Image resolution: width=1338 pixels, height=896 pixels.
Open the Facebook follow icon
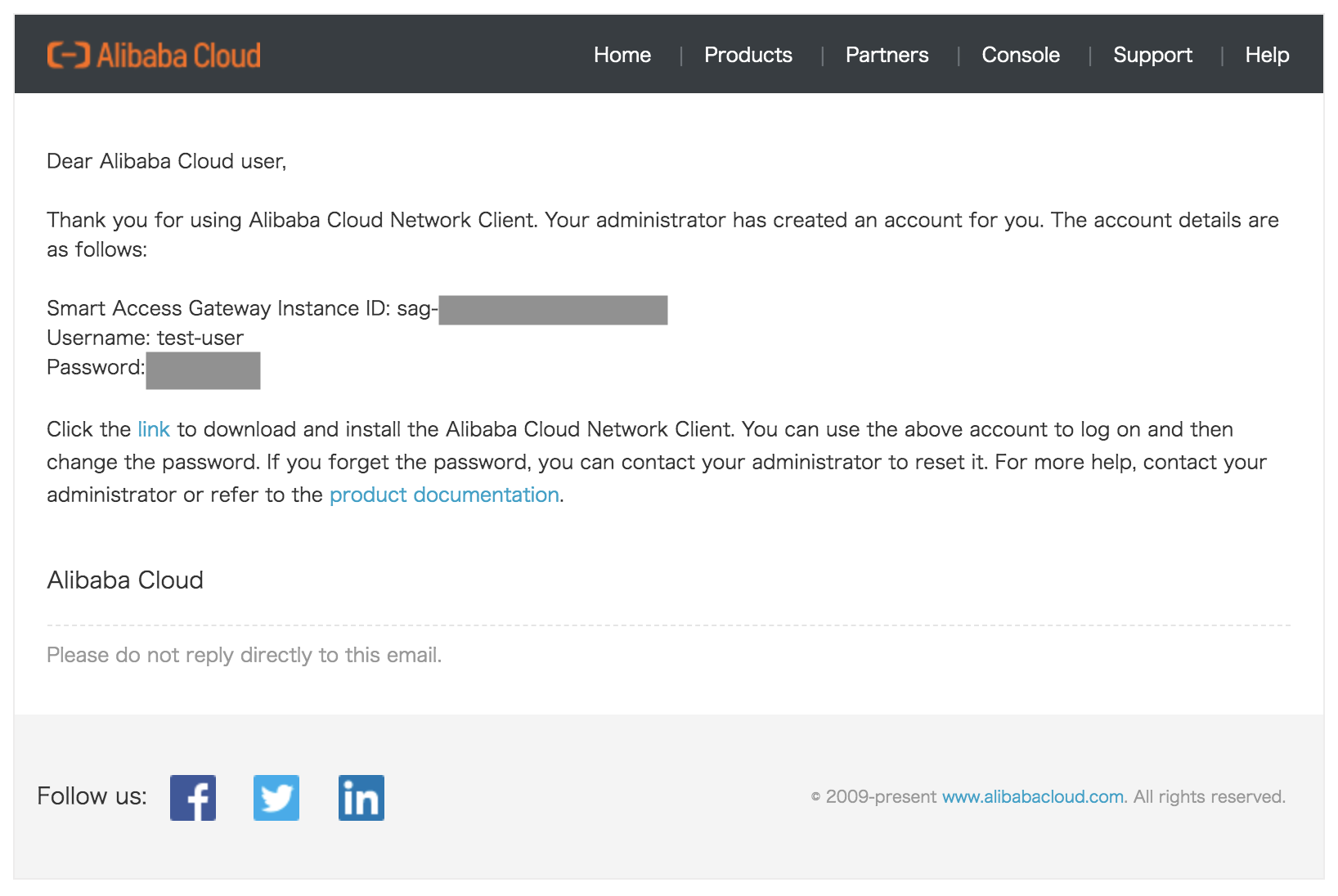coord(193,797)
